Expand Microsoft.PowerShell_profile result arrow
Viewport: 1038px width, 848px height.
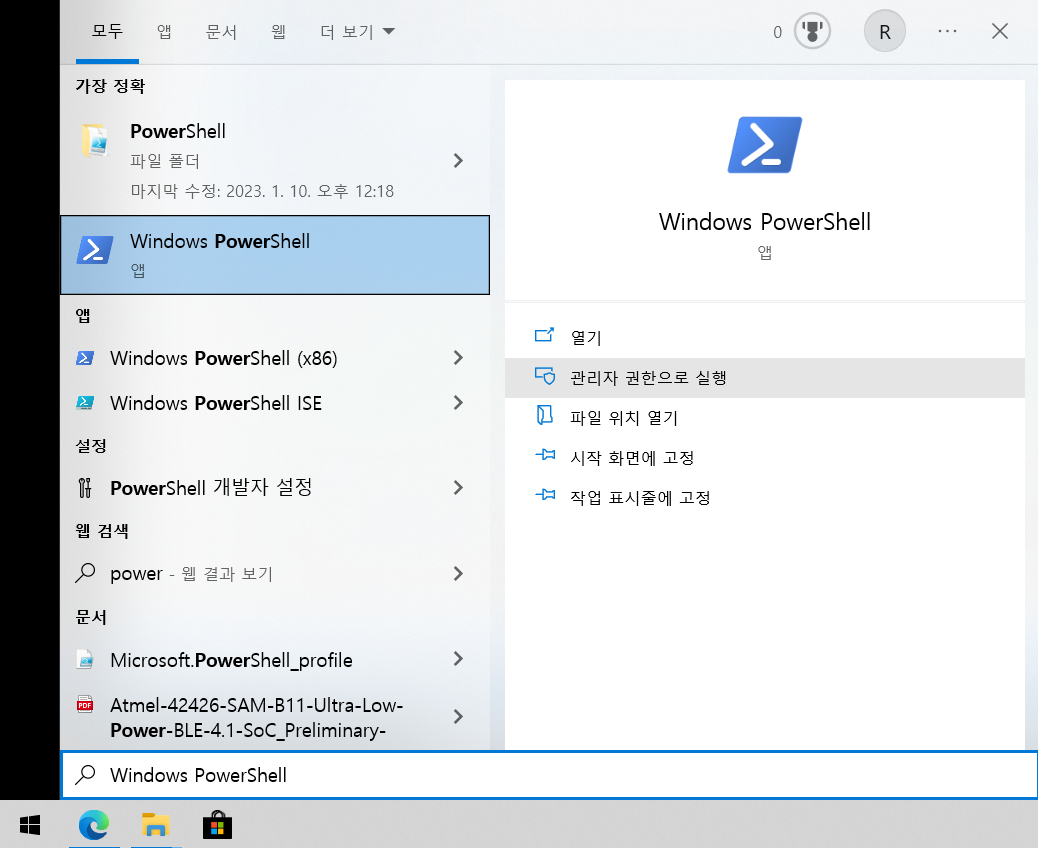click(458, 659)
